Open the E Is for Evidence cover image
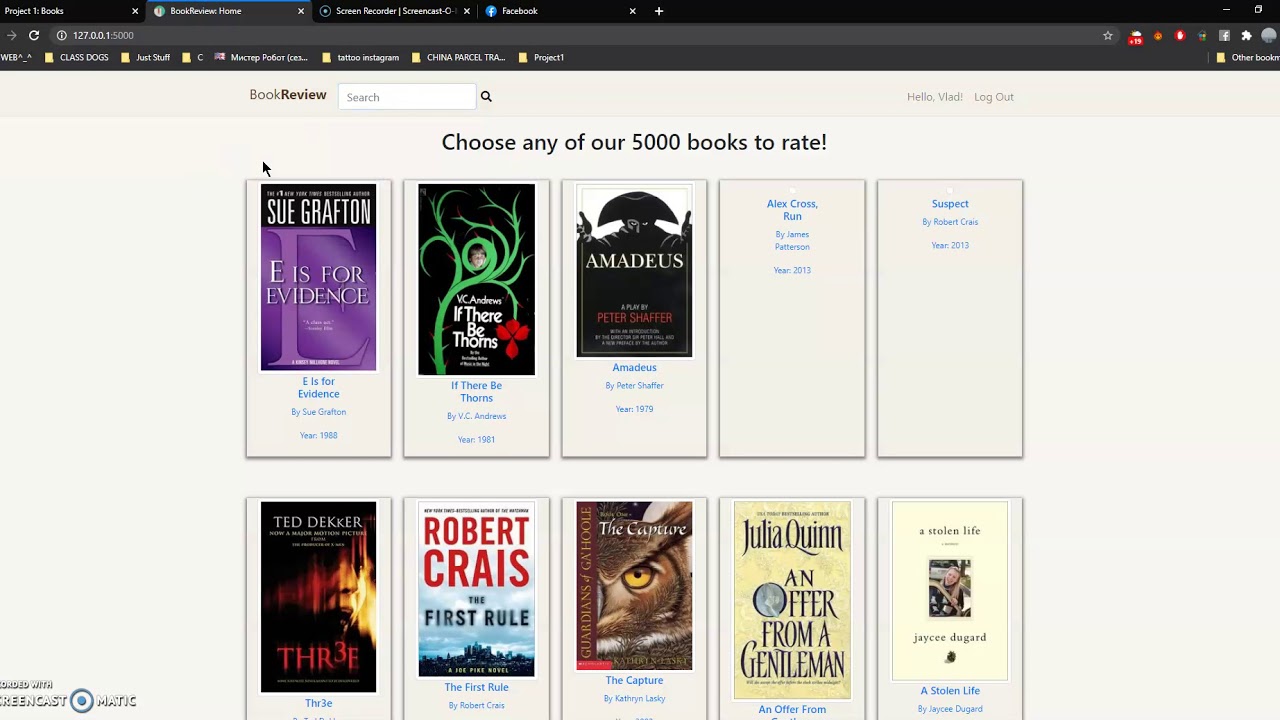 point(319,277)
